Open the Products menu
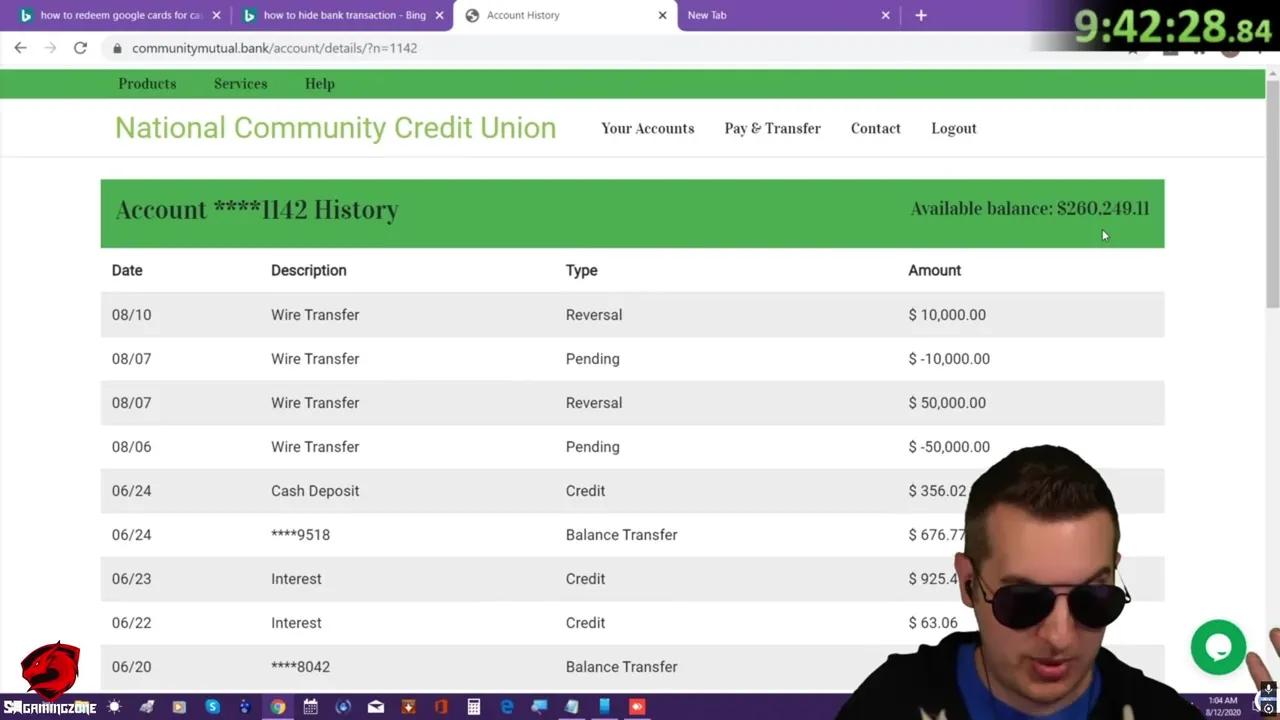 coord(147,84)
